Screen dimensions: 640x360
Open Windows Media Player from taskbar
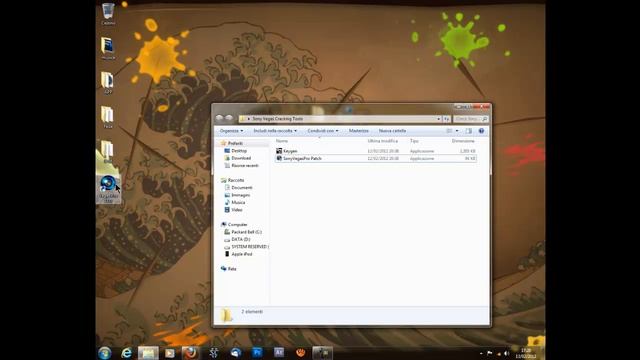coord(170,353)
